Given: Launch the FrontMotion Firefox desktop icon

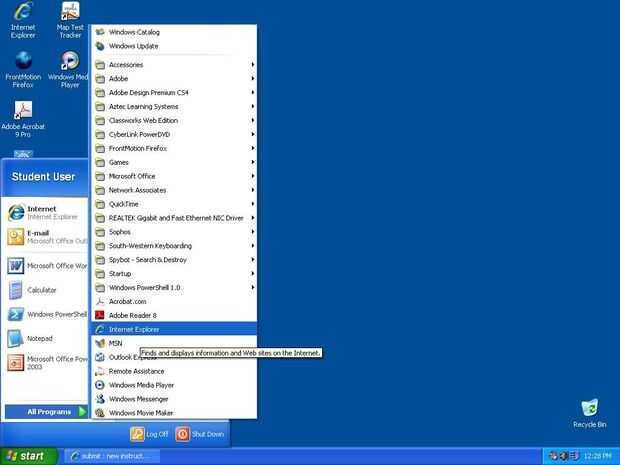Looking at the screenshot, I should (x=23, y=60).
